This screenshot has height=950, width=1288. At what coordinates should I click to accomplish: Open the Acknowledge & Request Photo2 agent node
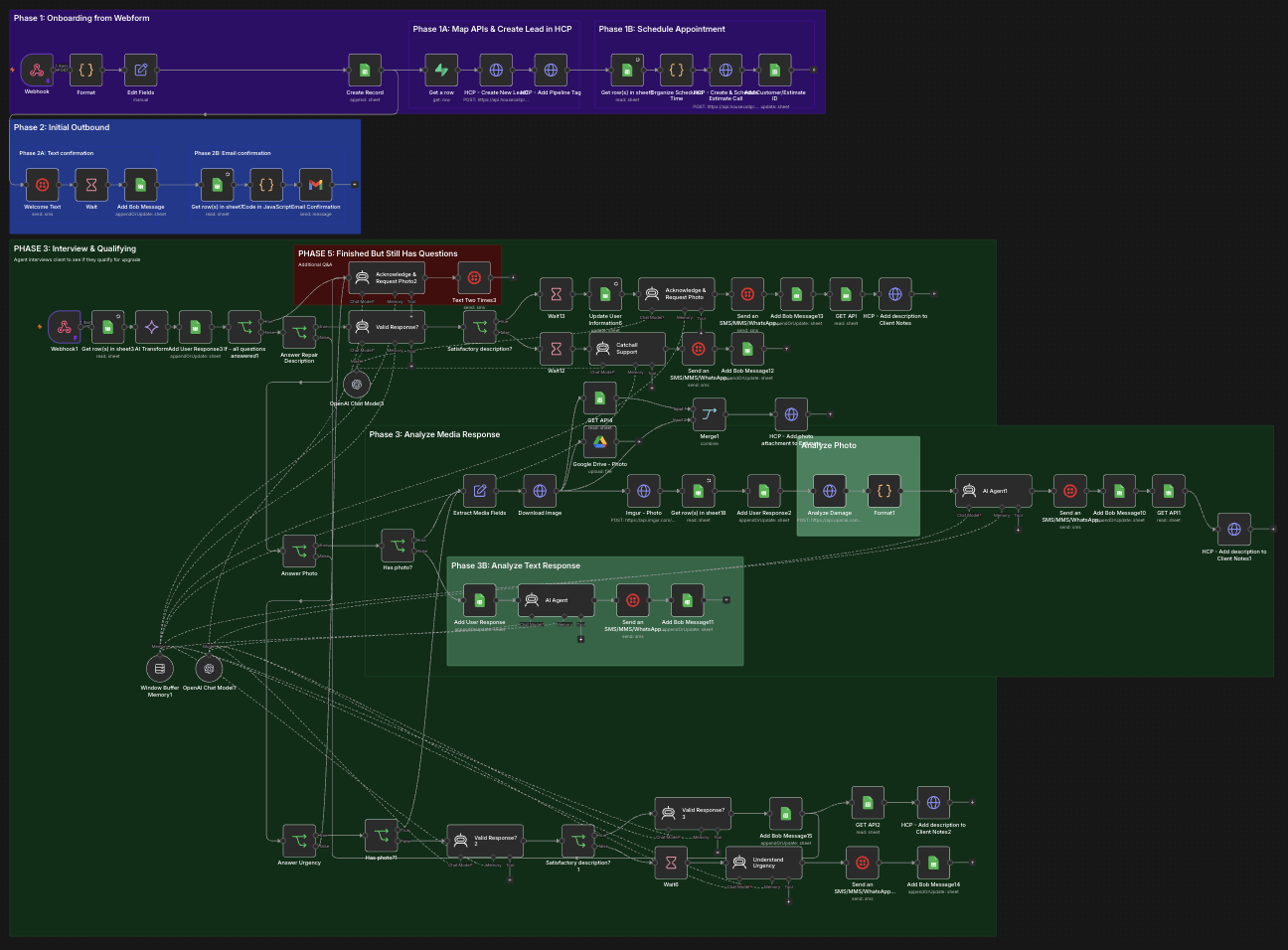(x=387, y=278)
